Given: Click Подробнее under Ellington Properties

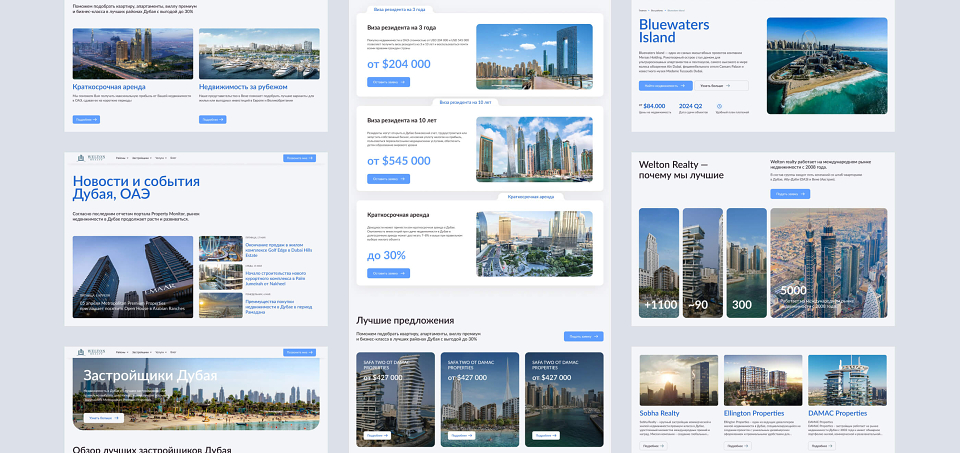Looking at the screenshot, I should point(737,446).
